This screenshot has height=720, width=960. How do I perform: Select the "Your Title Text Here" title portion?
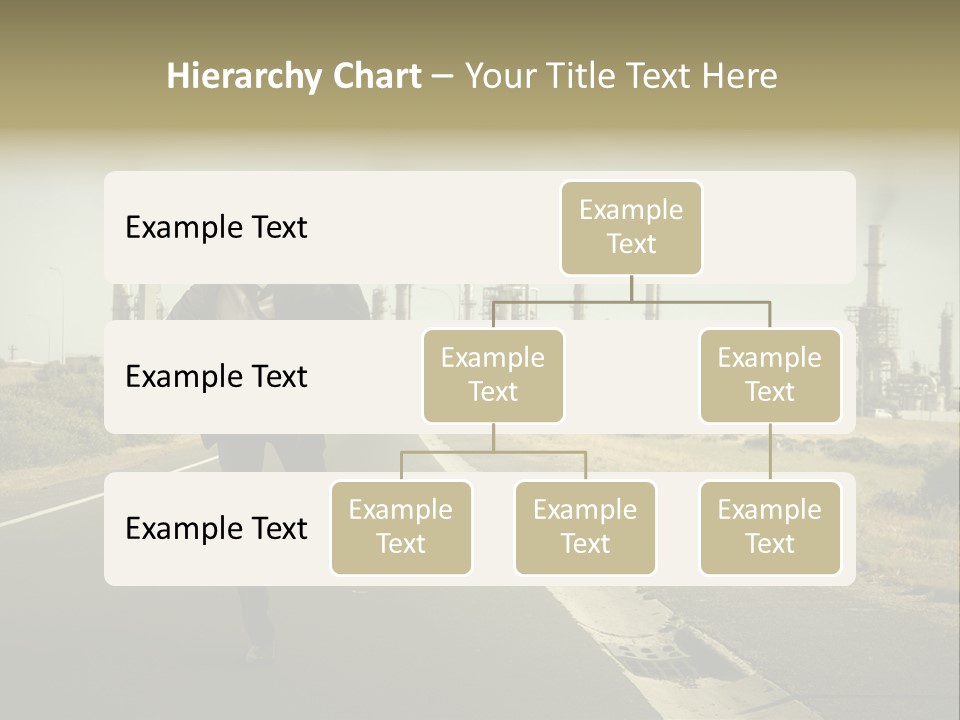pyautogui.click(x=621, y=76)
